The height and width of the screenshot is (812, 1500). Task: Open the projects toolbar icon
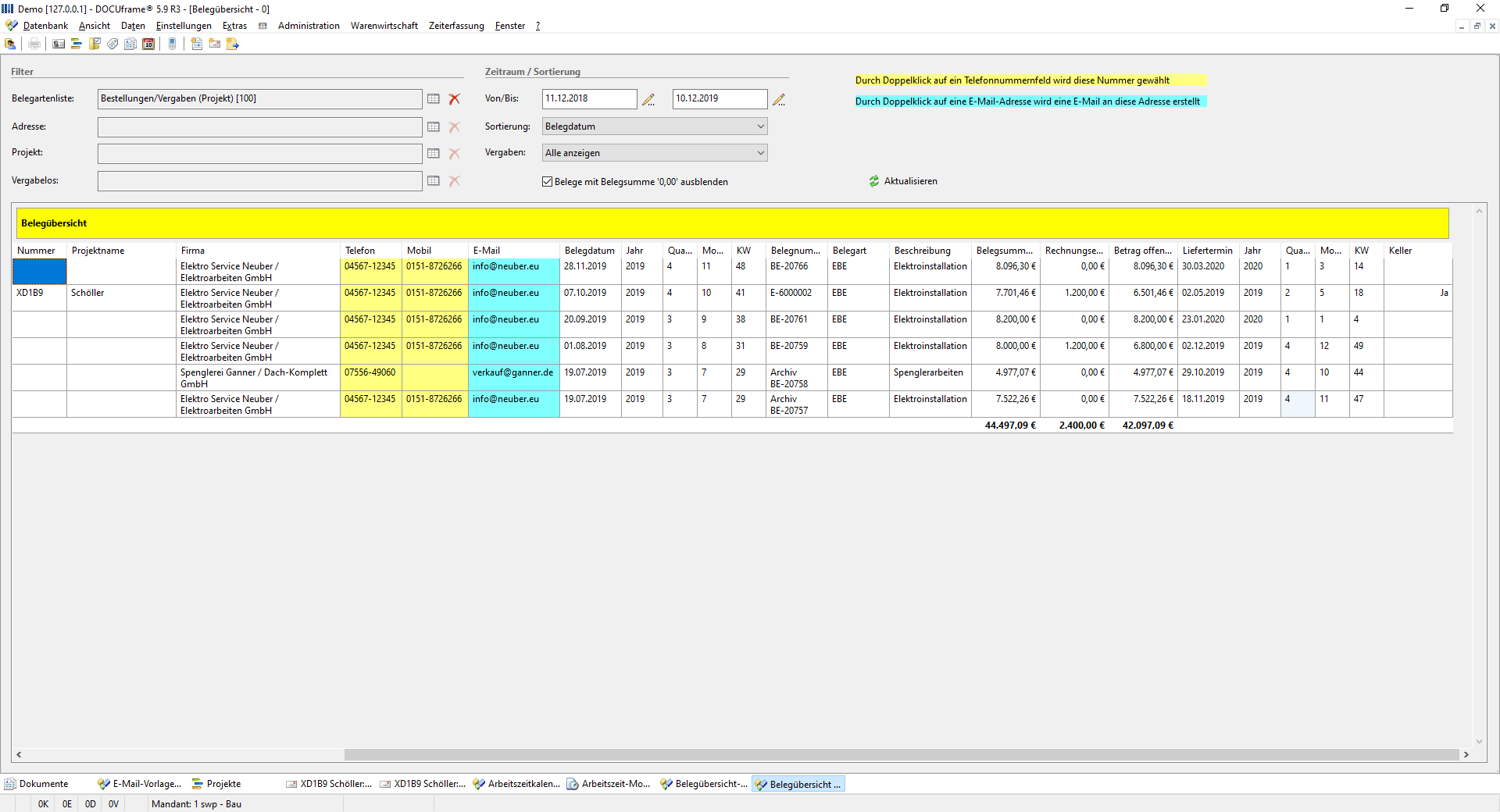click(77, 44)
